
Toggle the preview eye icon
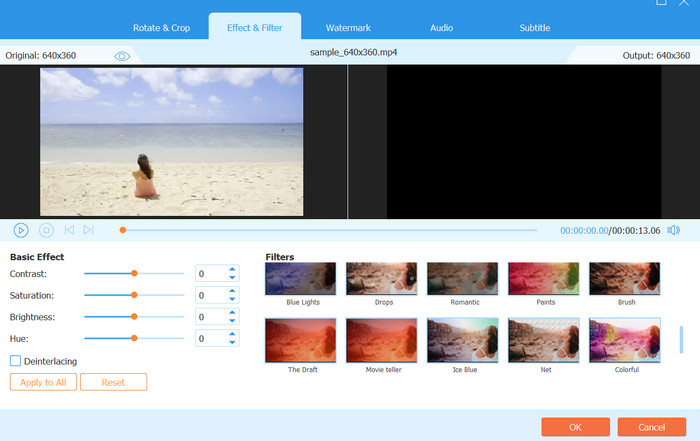(x=122, y=56)
